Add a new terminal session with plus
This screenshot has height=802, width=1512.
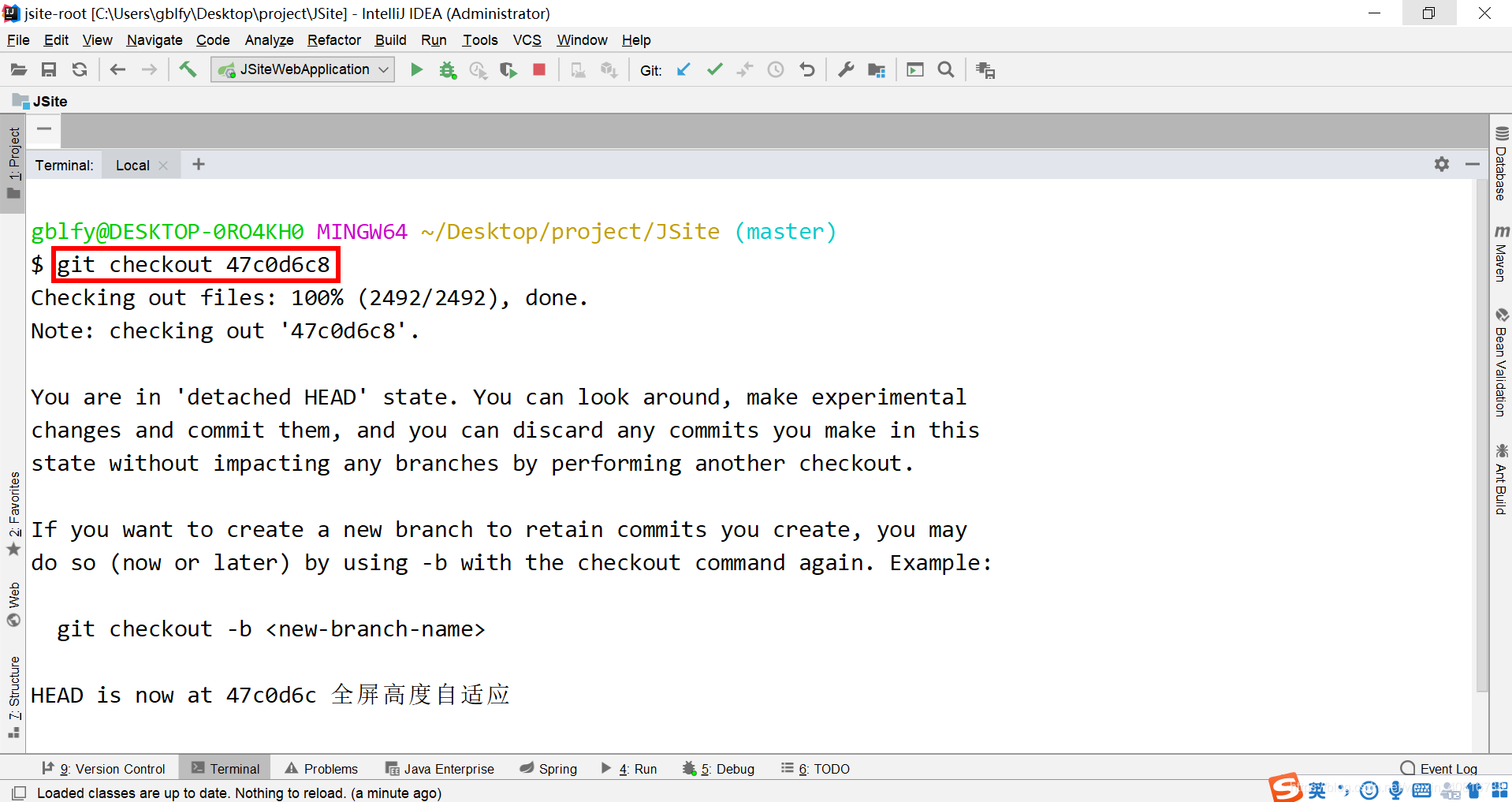[199, 164]
